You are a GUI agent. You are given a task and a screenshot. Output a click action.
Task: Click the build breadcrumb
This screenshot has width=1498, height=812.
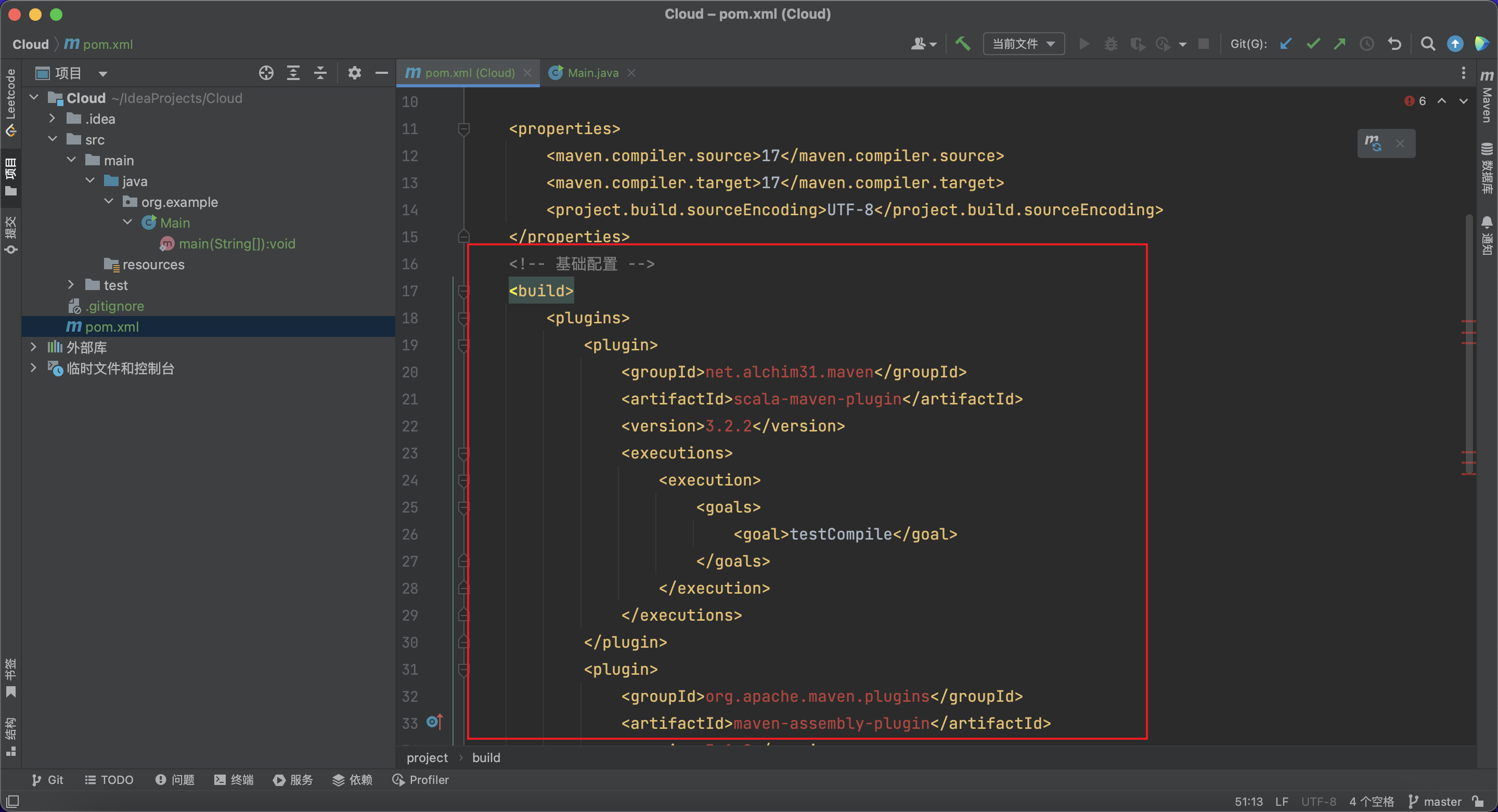point(486,757)
